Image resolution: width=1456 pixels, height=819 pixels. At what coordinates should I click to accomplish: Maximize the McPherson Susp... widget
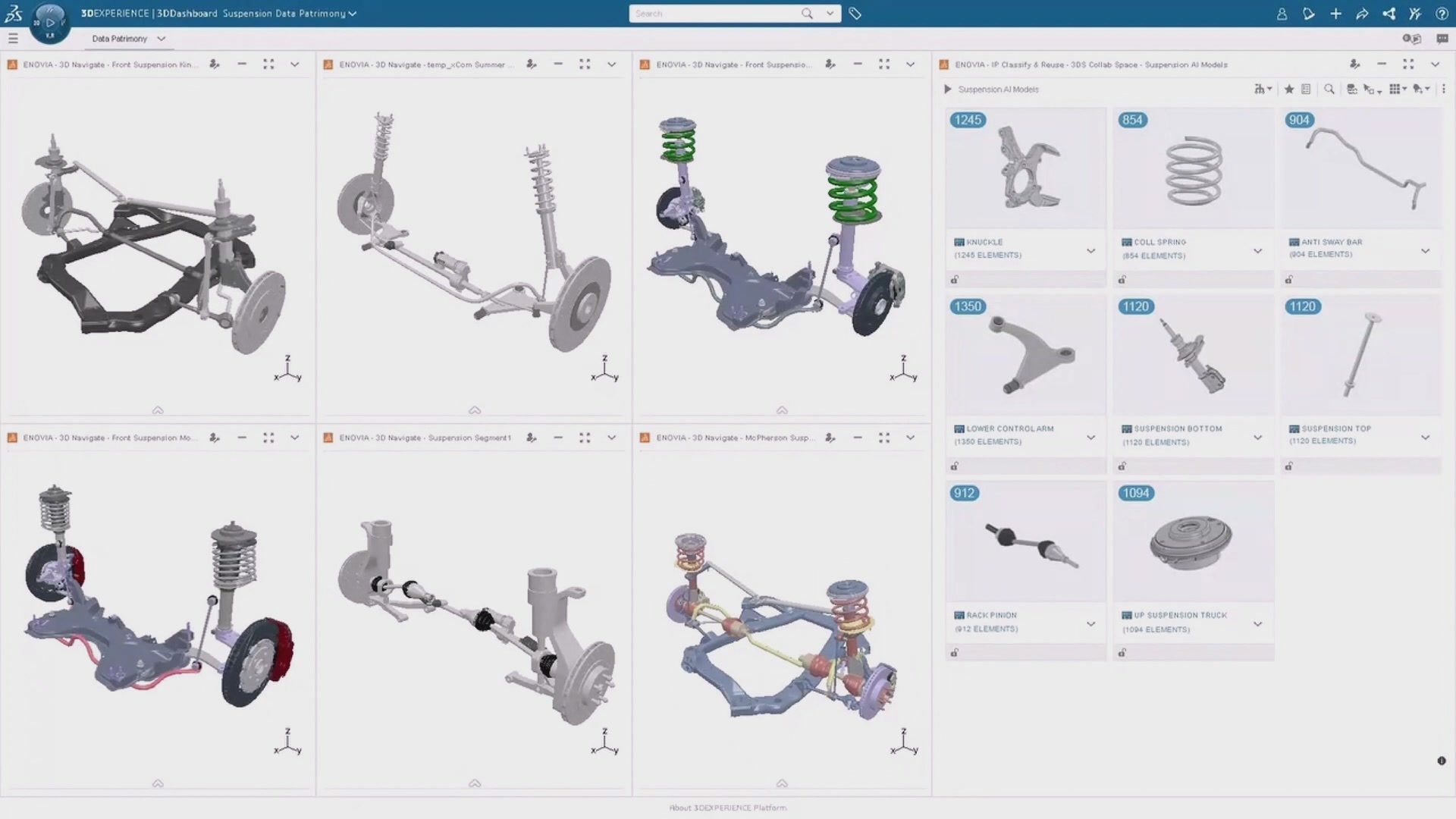884,438
